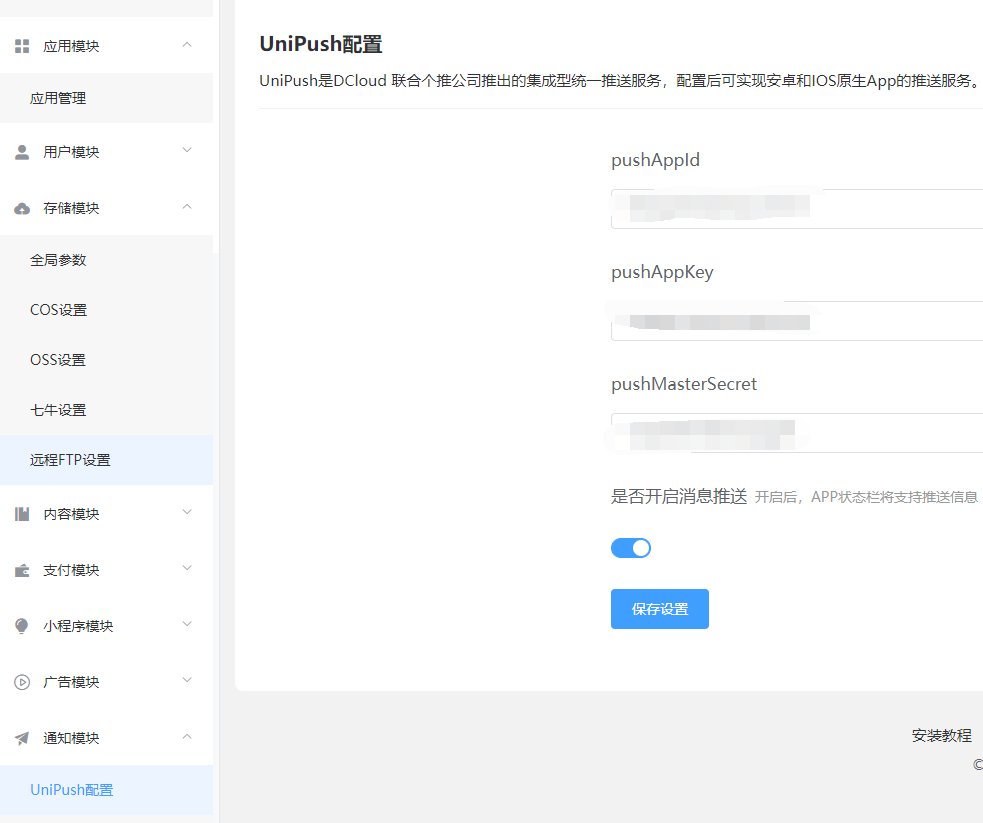Click the 保存设置 button
Image resolution: width=983 pixels, height=823 pixels.
(660, 609)
